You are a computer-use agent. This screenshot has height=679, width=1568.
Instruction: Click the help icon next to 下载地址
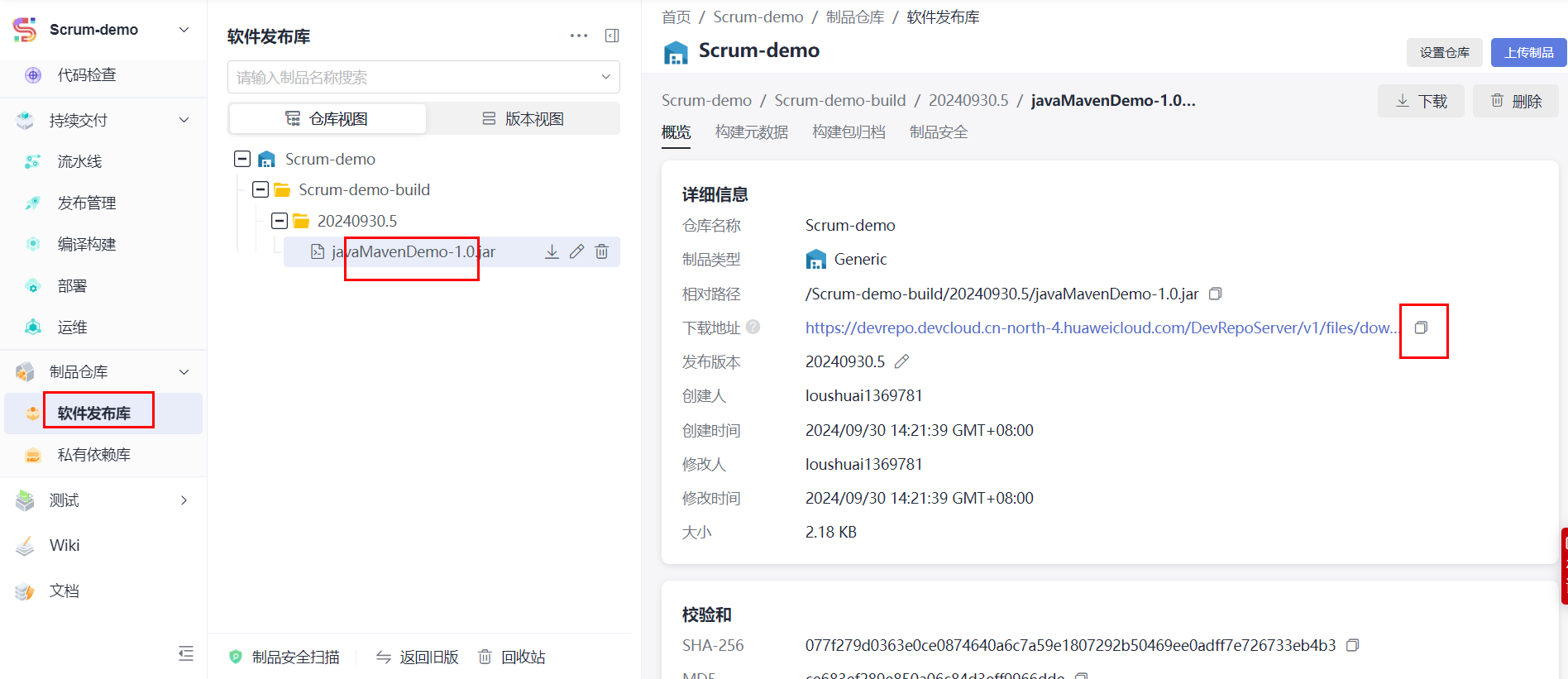(753, 327)
